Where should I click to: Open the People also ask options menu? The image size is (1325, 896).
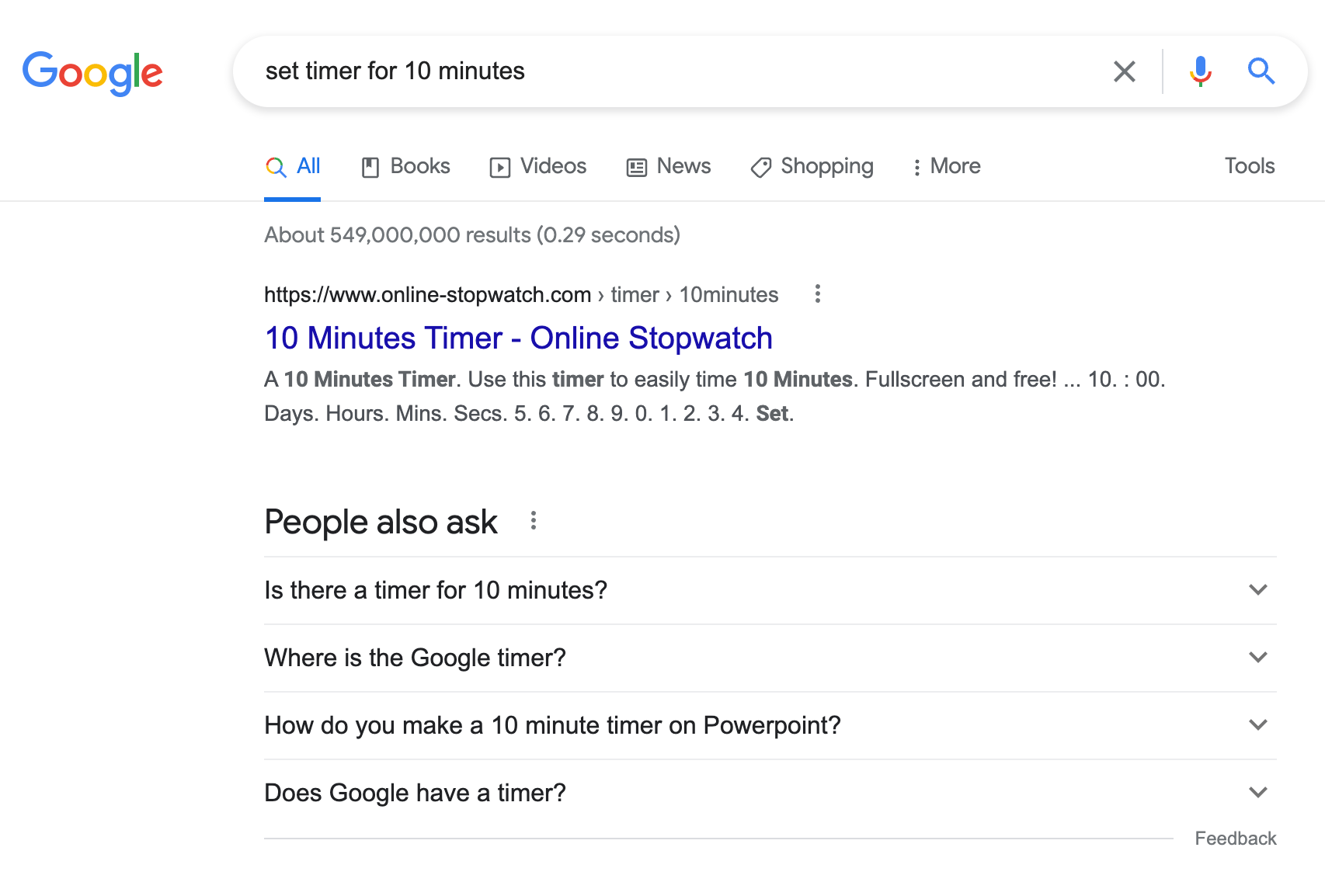[x=534, y=521]
